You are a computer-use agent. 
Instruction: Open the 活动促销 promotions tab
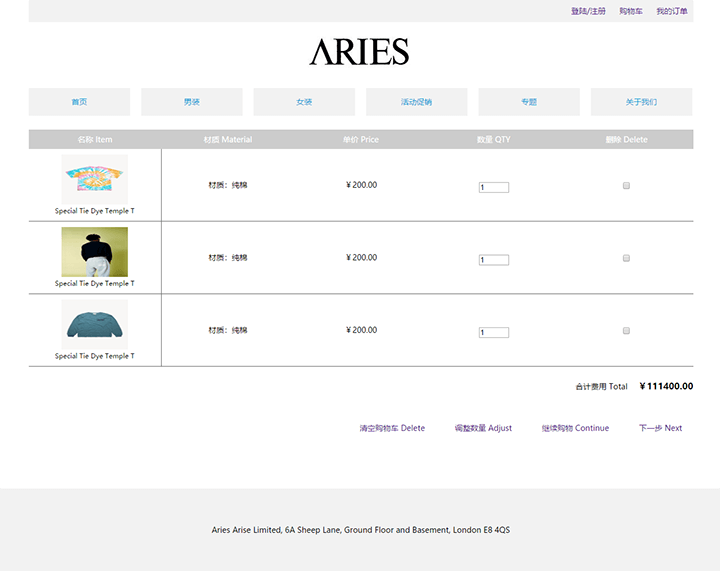coord(416,102)
